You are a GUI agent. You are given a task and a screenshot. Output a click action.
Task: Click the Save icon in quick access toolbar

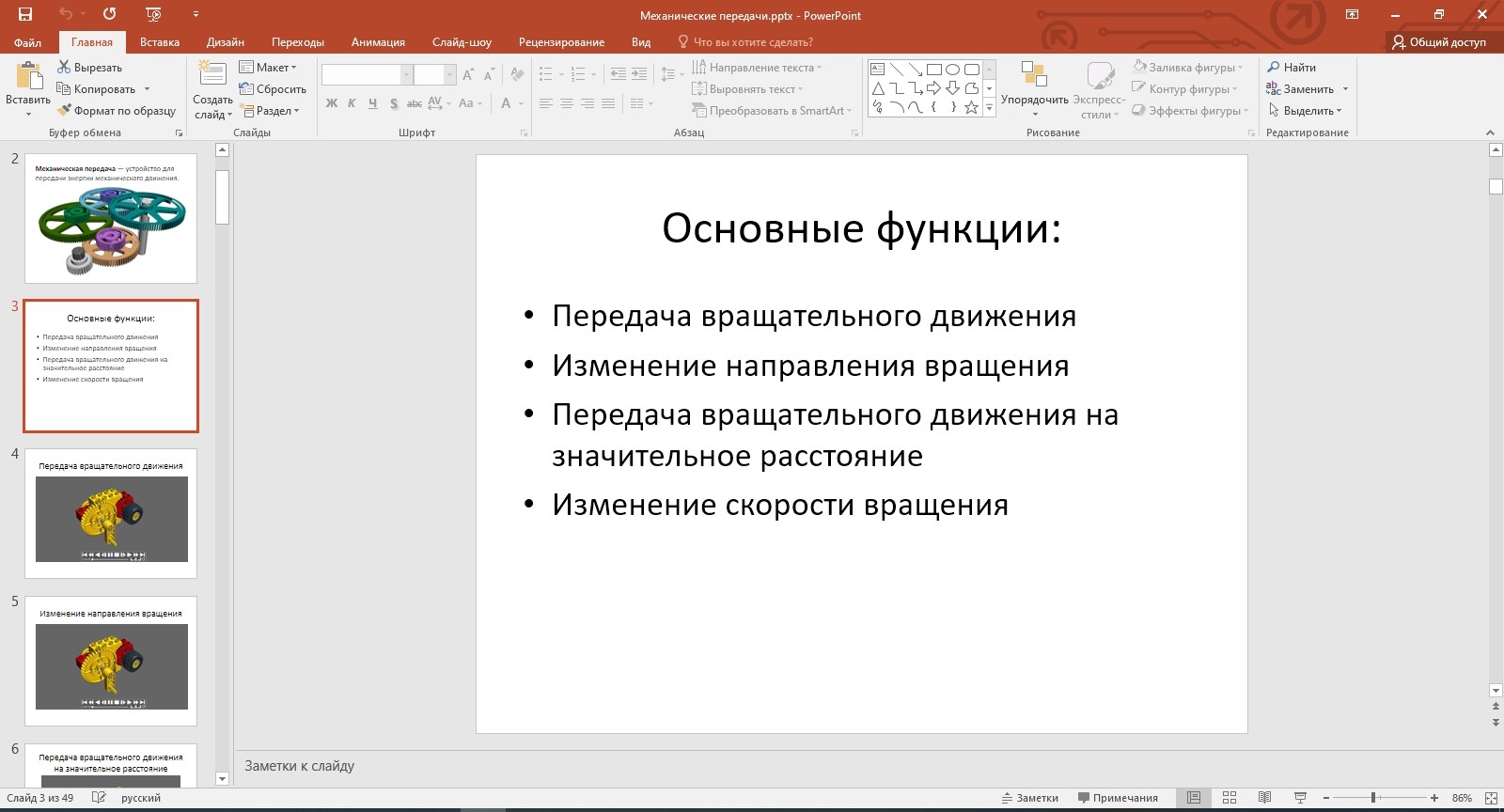[25, 14]
